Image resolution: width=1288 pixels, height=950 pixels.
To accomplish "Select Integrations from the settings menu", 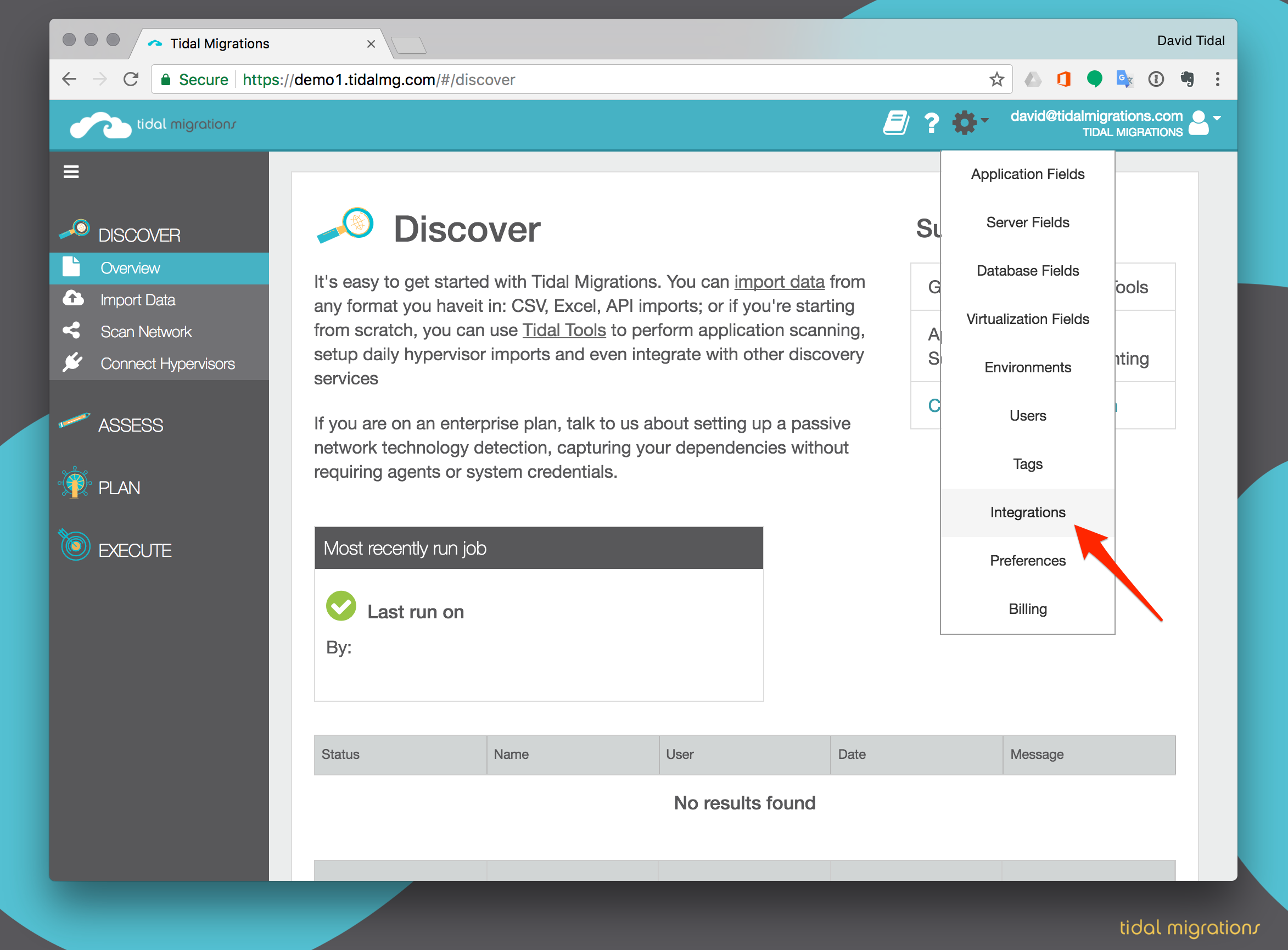I will (x=1027, y=512).
